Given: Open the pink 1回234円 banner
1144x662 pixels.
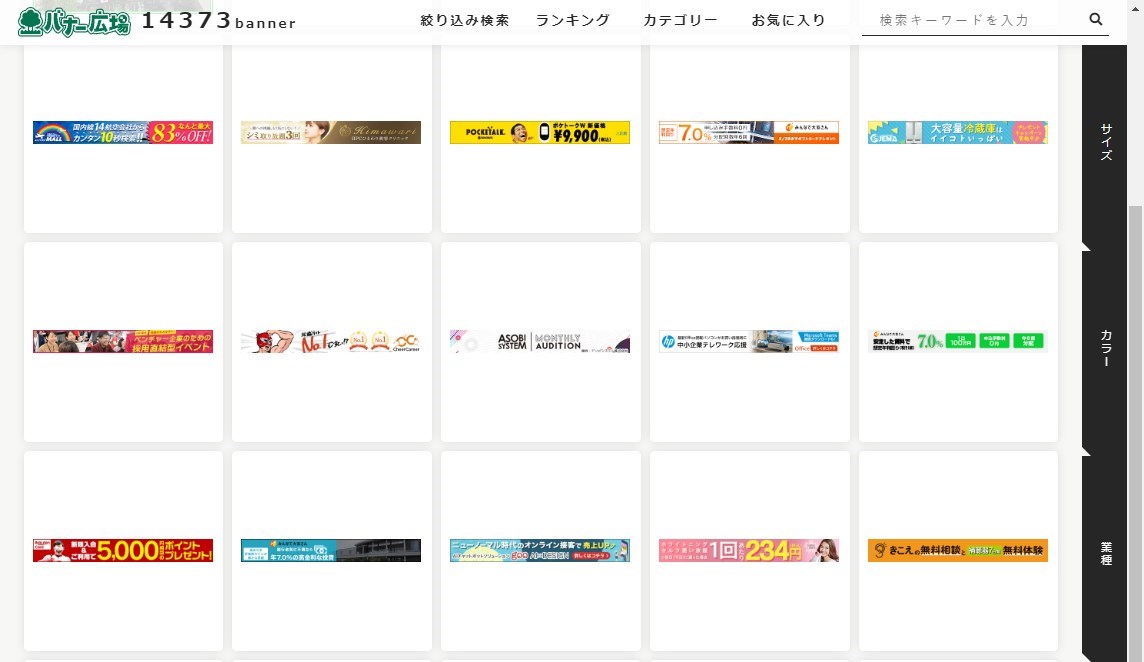Looking at the screenshot, I should pyautogui.click(x=749, y=550).
